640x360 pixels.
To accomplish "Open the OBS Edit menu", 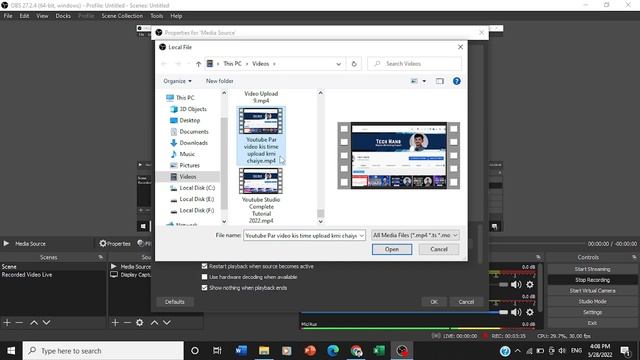I will click(x=24, y=16).
